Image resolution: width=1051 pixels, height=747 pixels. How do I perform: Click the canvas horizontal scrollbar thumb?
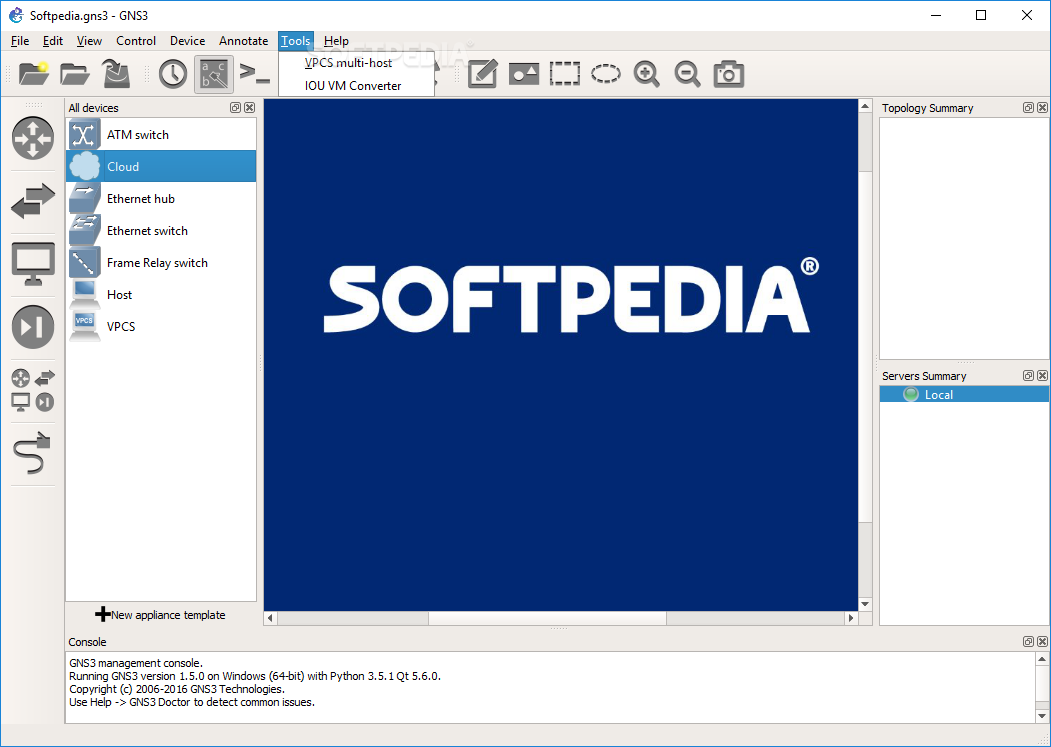[547, 618]
